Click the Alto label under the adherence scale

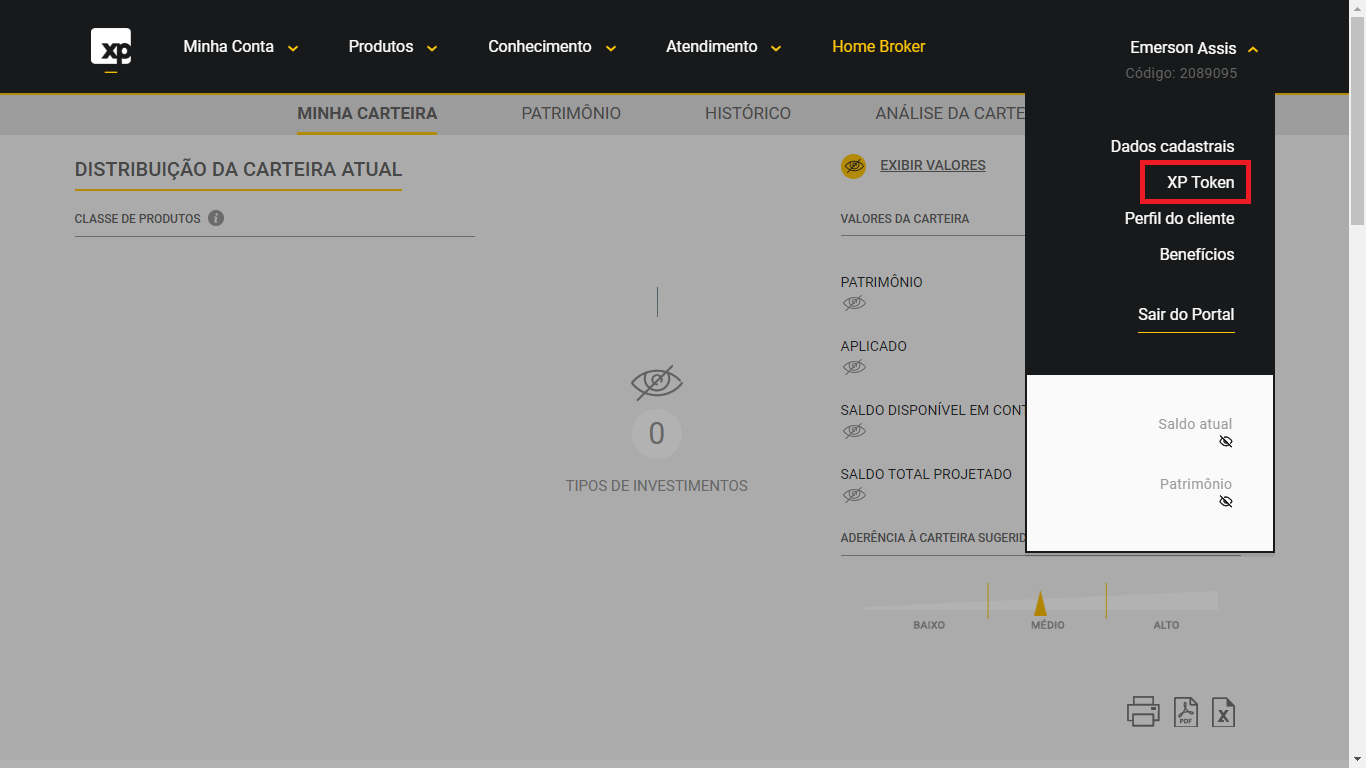pyautogui.click(x=1166, y=625)
